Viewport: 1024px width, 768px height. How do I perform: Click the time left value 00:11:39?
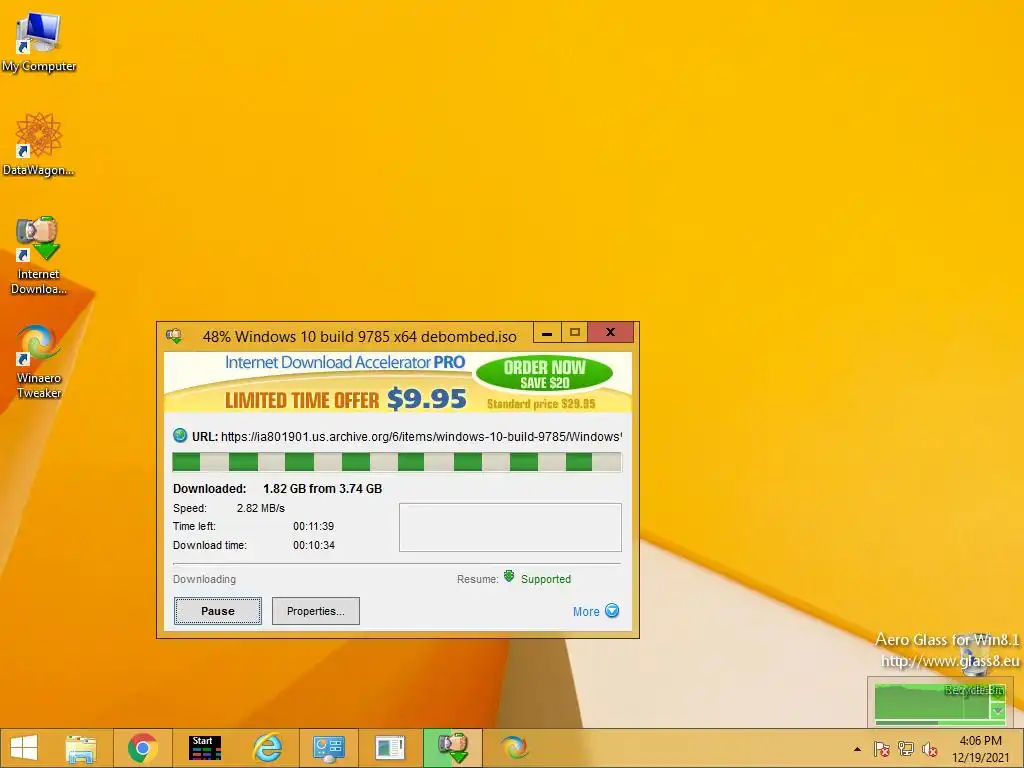pos(313,526)
